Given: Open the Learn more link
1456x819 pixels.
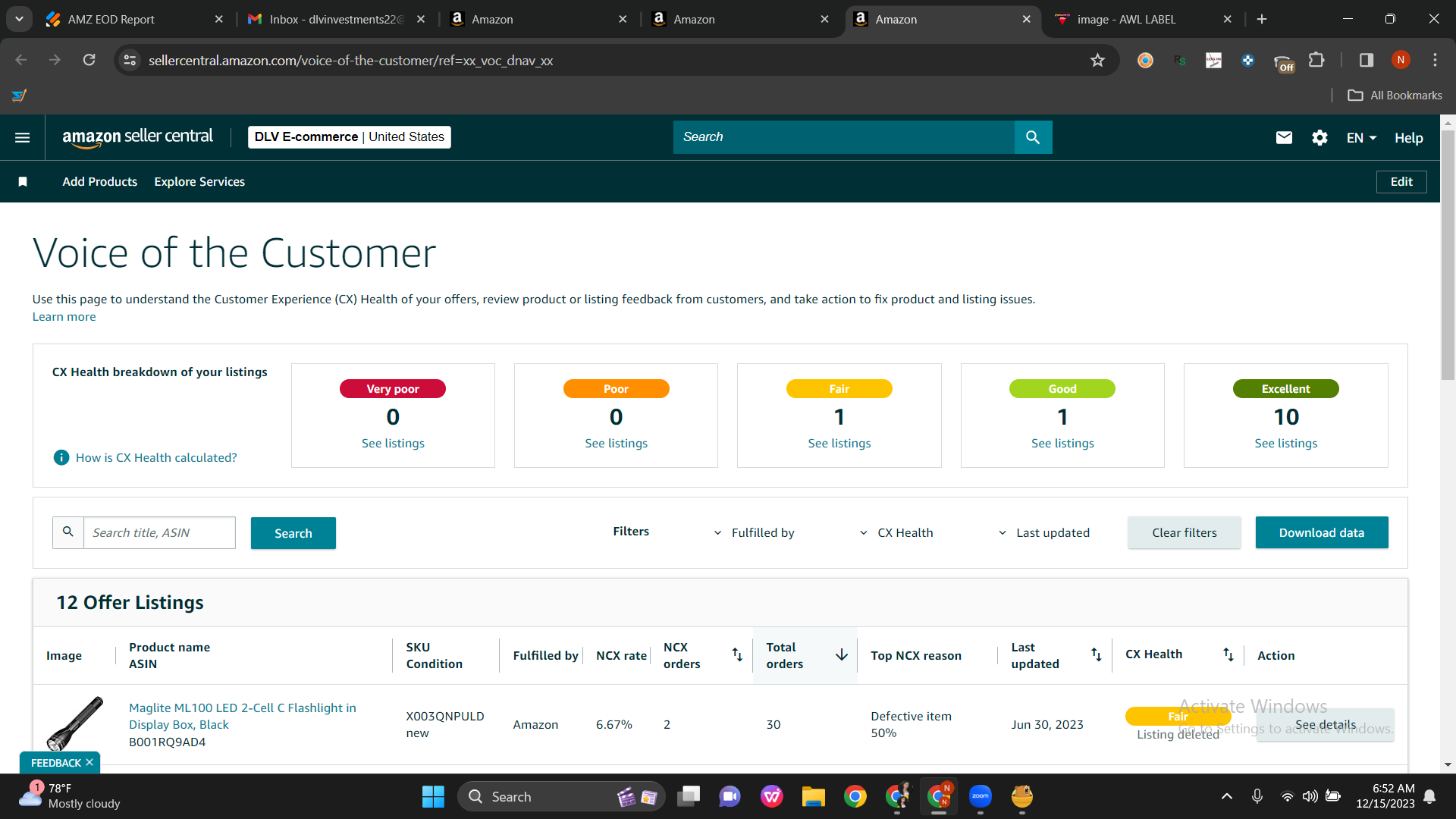Looking at the screenshot, I should tap(64, 317).
